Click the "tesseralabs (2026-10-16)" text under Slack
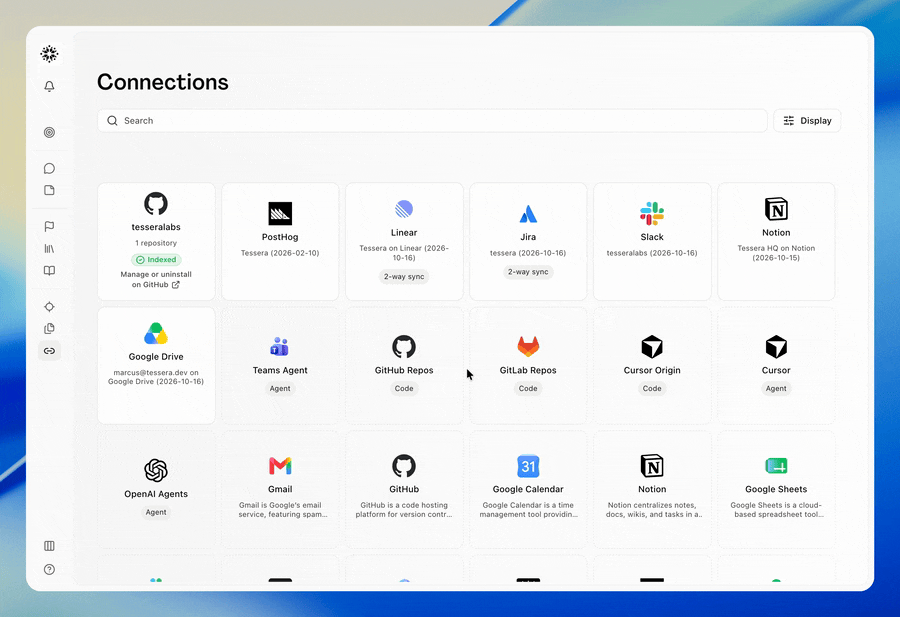 pos(652,253)
